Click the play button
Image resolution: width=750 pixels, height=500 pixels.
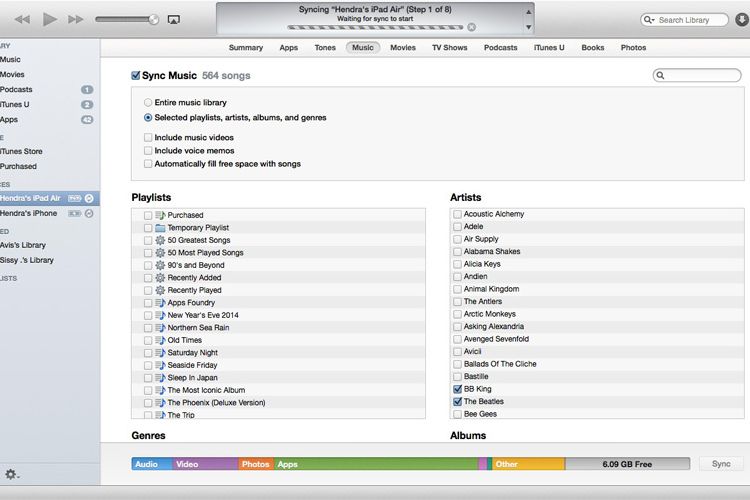click(50, 19)
